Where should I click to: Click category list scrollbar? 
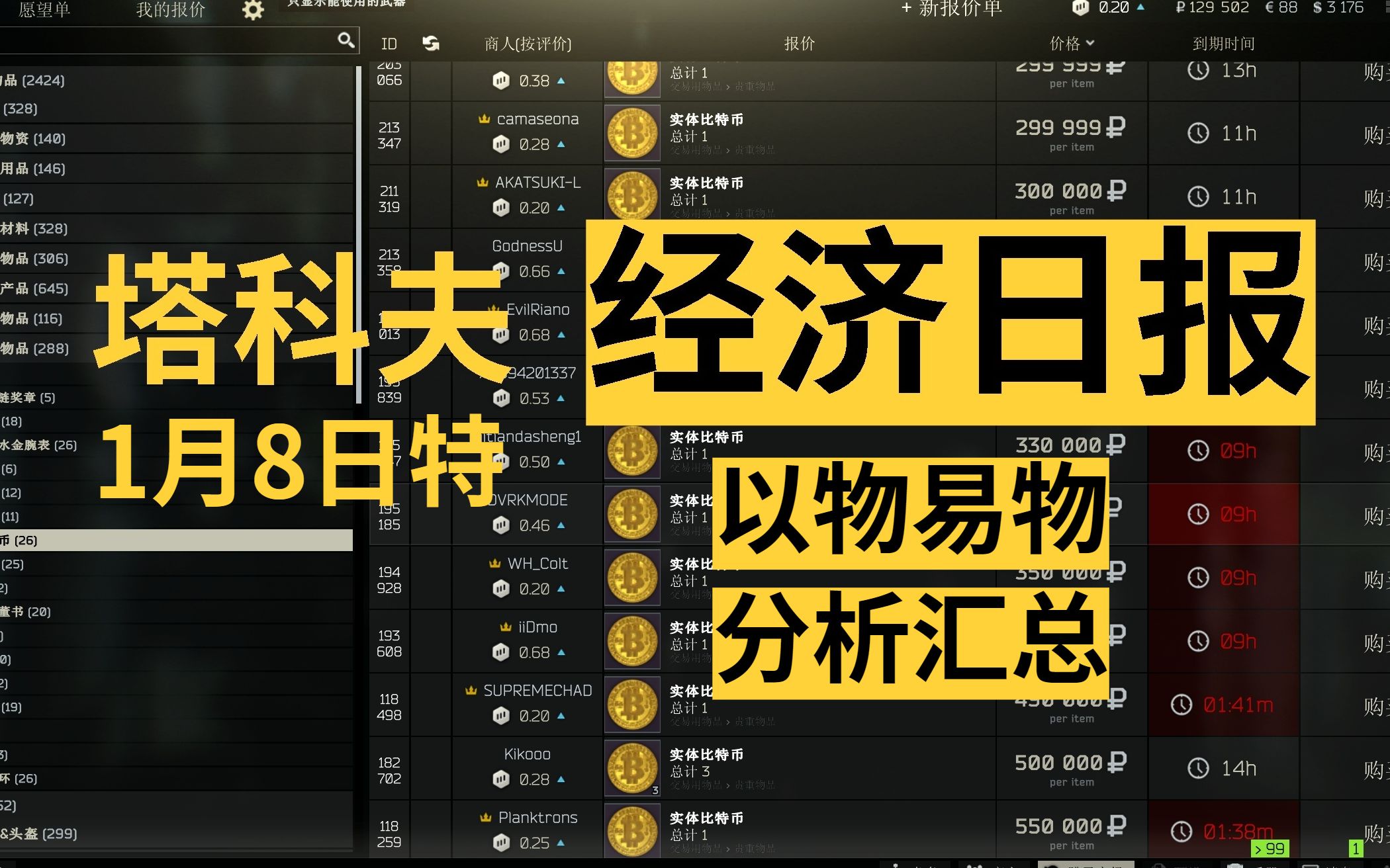pos(359,234)
